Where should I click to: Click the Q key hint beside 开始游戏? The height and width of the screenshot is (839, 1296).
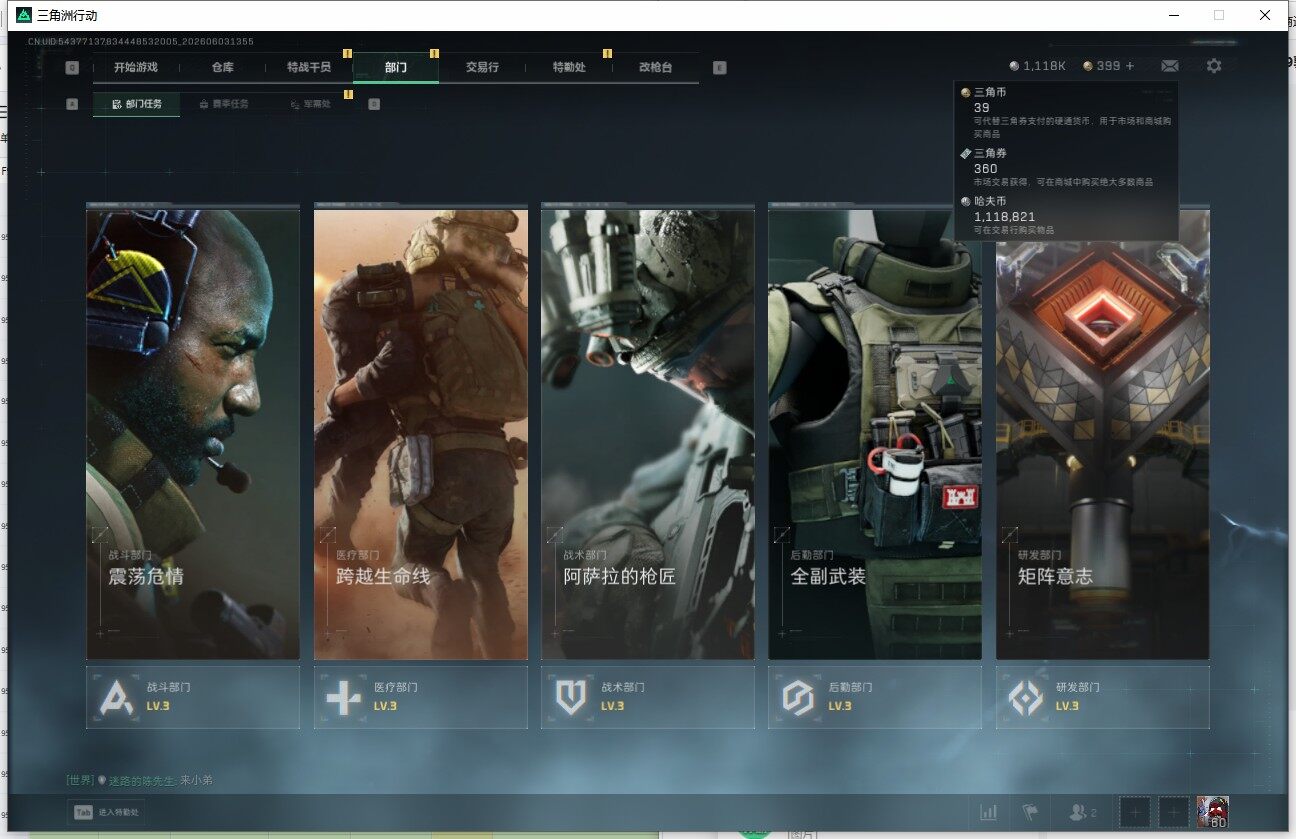point(72,68)
